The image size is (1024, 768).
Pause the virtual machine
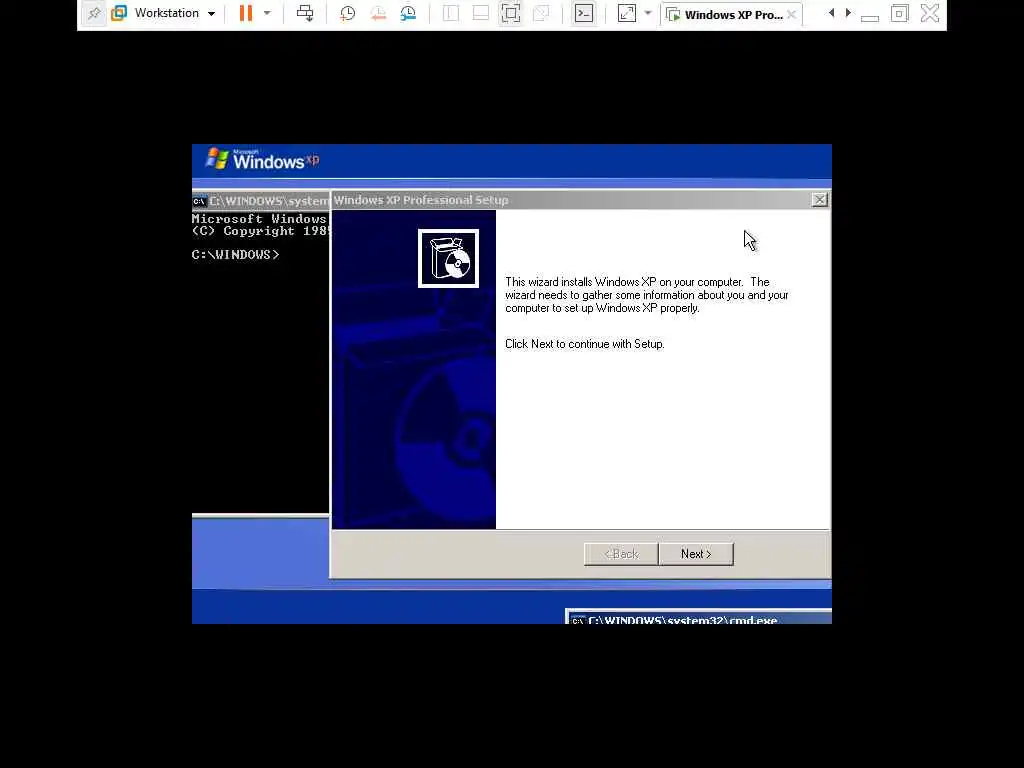coord(246,13)
